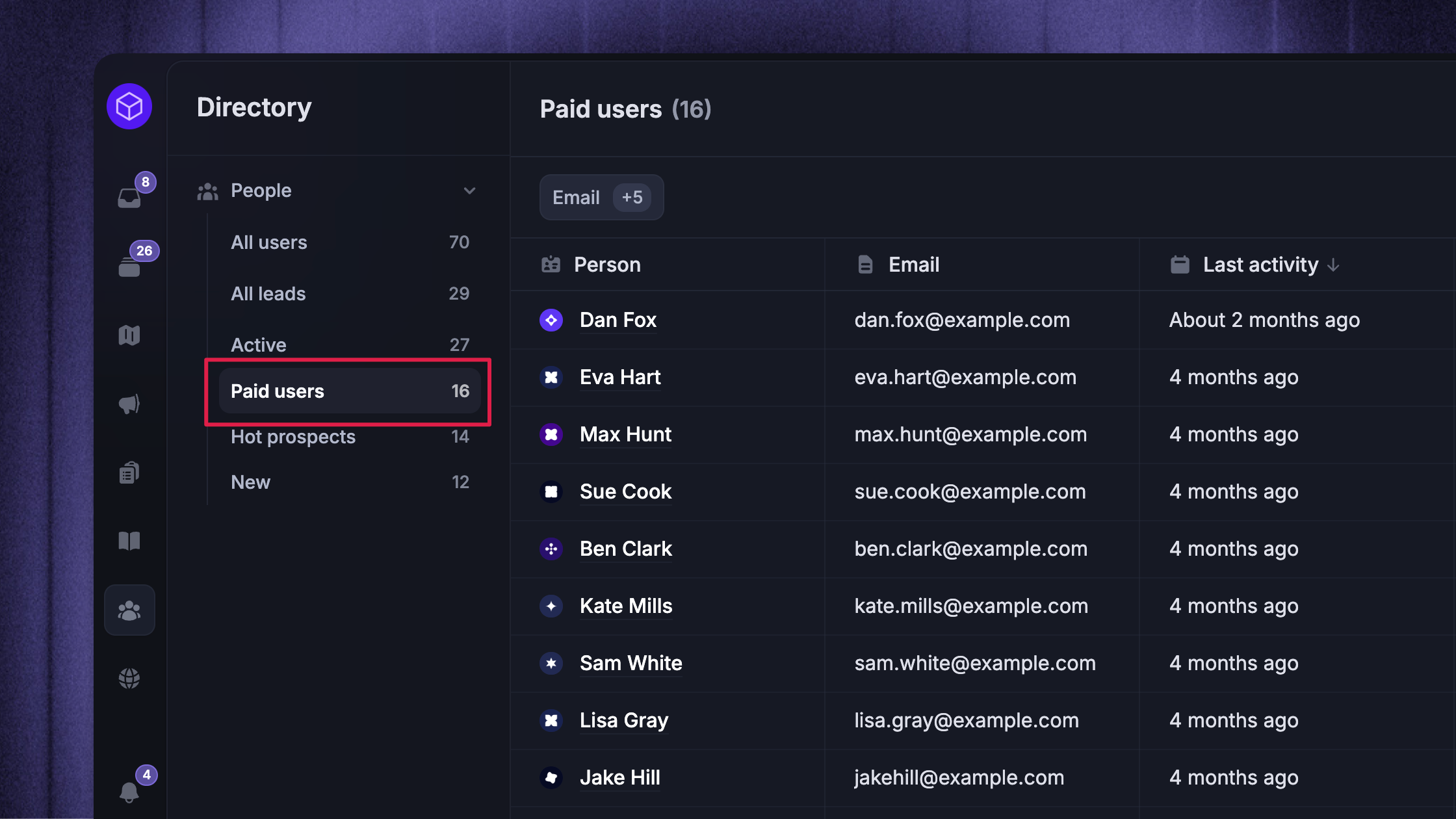Click the purple cube app logo
1456x819 pixels.
129,106
